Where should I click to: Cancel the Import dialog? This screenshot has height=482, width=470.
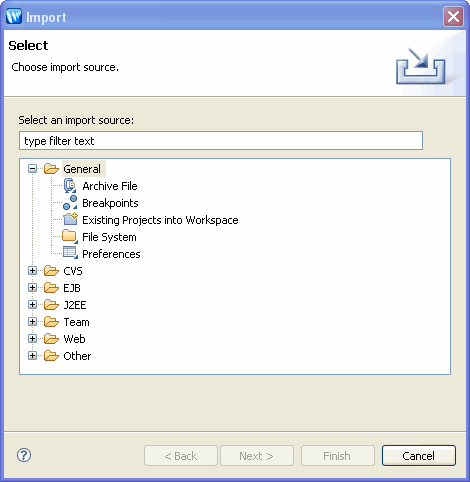pos(419,456)
